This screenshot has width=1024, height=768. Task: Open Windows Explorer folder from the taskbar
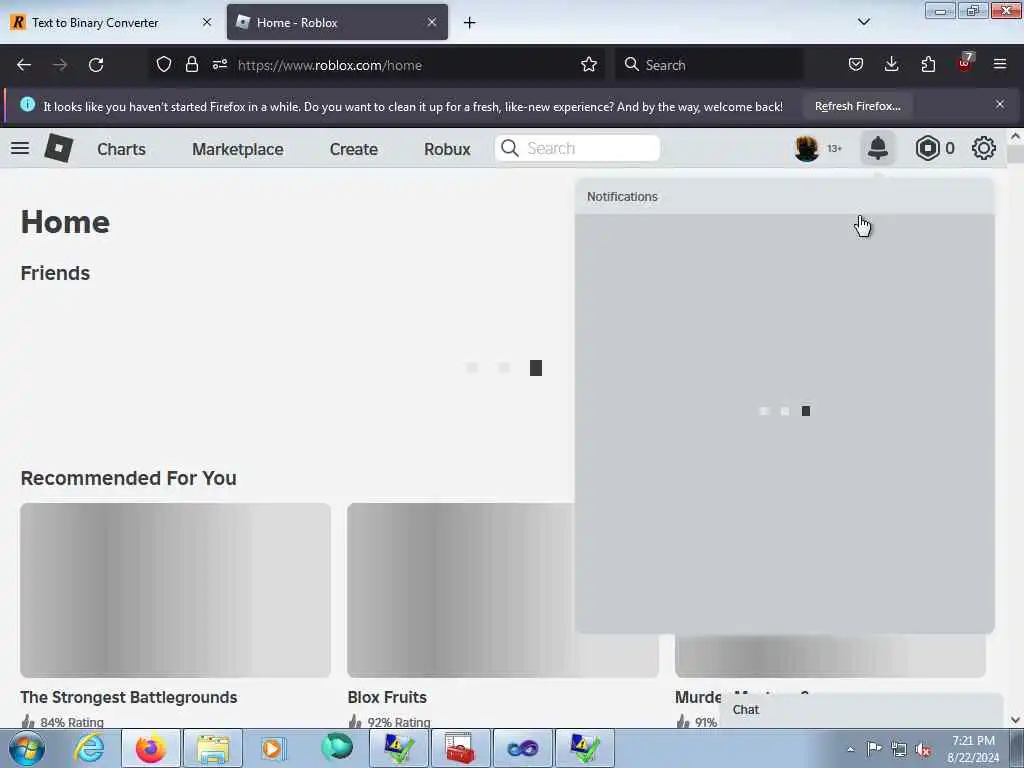213,748
